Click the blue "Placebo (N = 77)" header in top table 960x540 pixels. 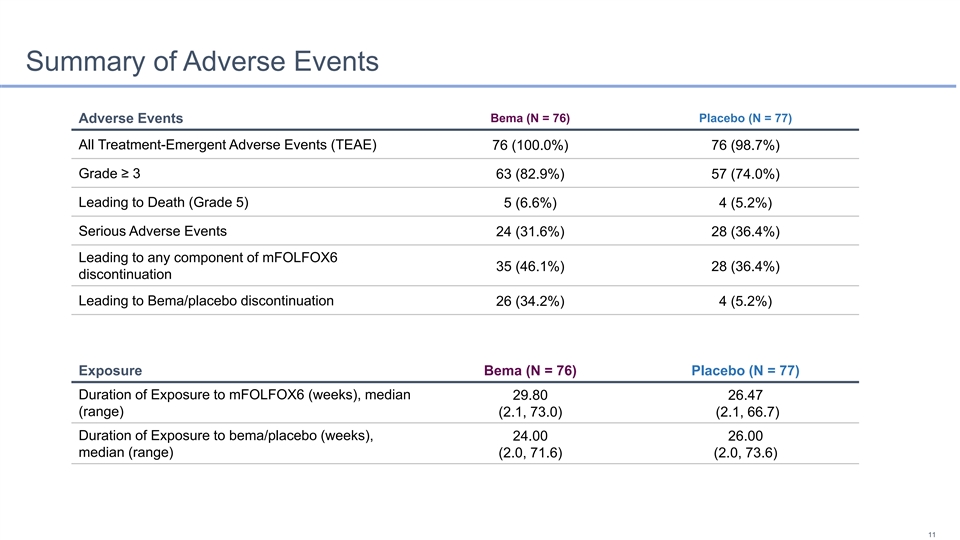point(745,119)
